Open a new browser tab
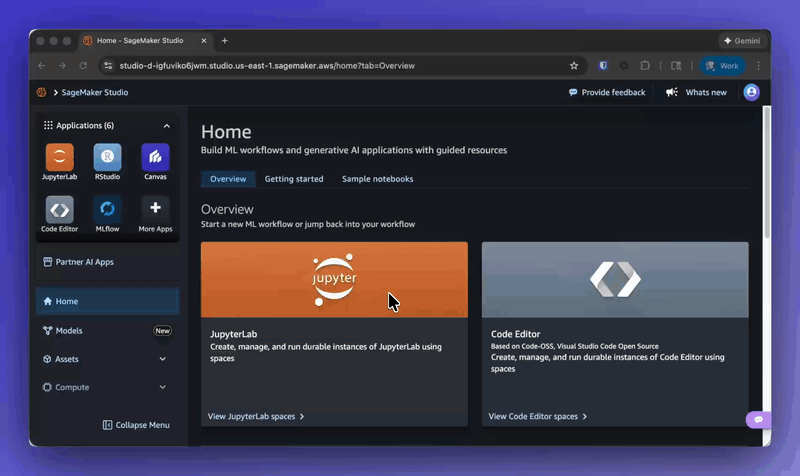Screen dimensions: 800x476 click(x=224, y=41)
